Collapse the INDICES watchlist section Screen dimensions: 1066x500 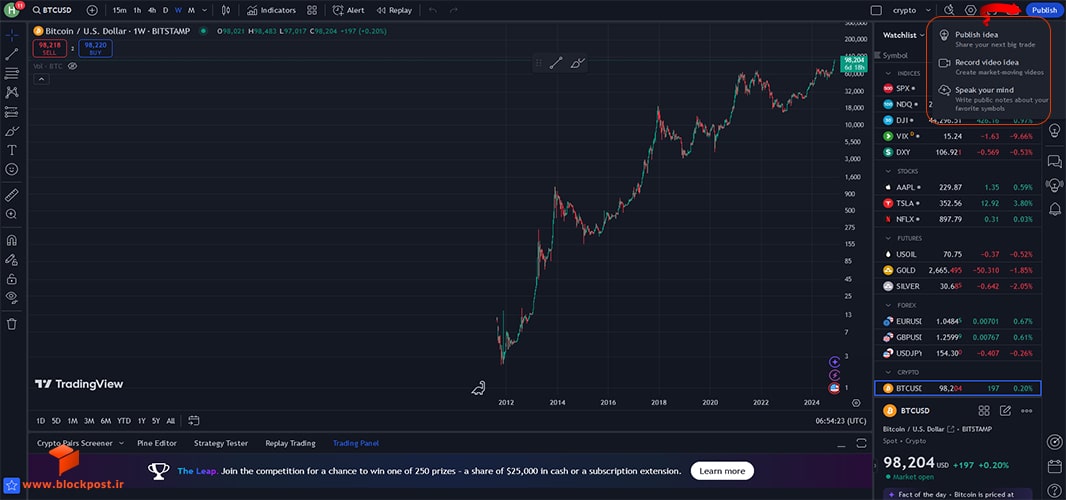click(889, 73)
